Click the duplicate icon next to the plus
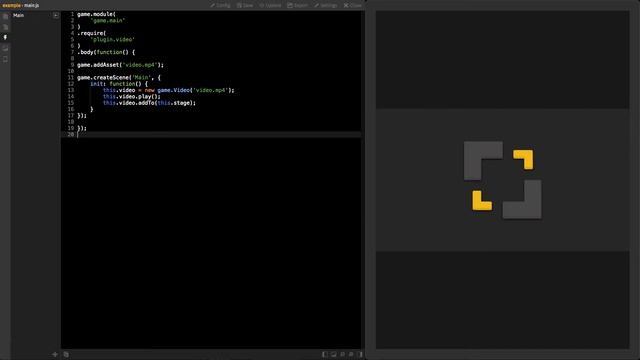Screen dimensions: 640x360 tap(66, 354)
